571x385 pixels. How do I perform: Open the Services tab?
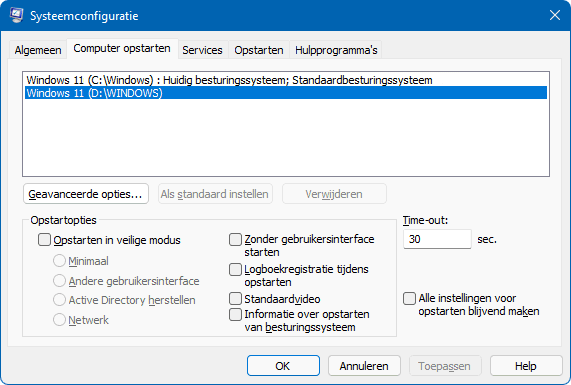(202, 50)
